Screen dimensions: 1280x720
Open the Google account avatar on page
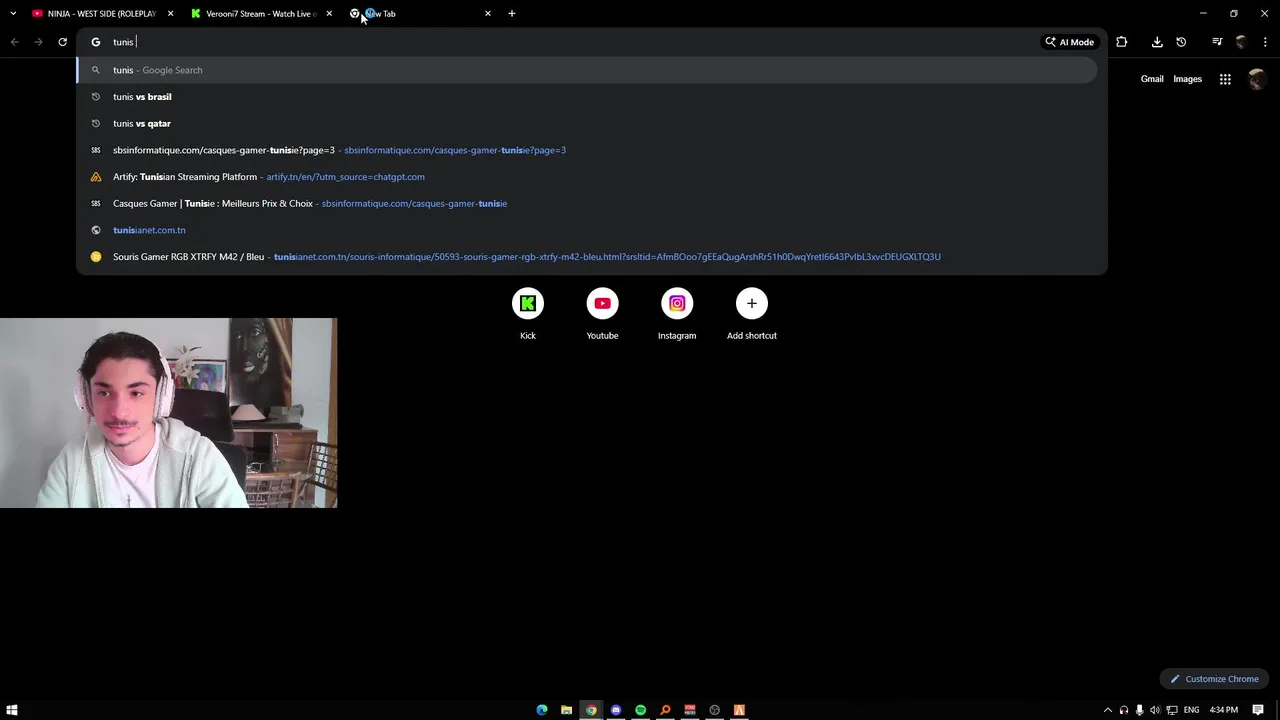pos(1258,79)
